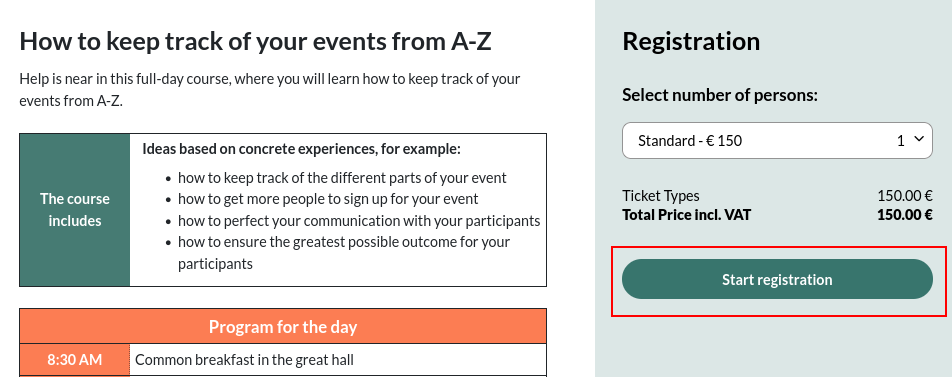Click 'Ideas based on concrete experiences' text

(301, 149)
